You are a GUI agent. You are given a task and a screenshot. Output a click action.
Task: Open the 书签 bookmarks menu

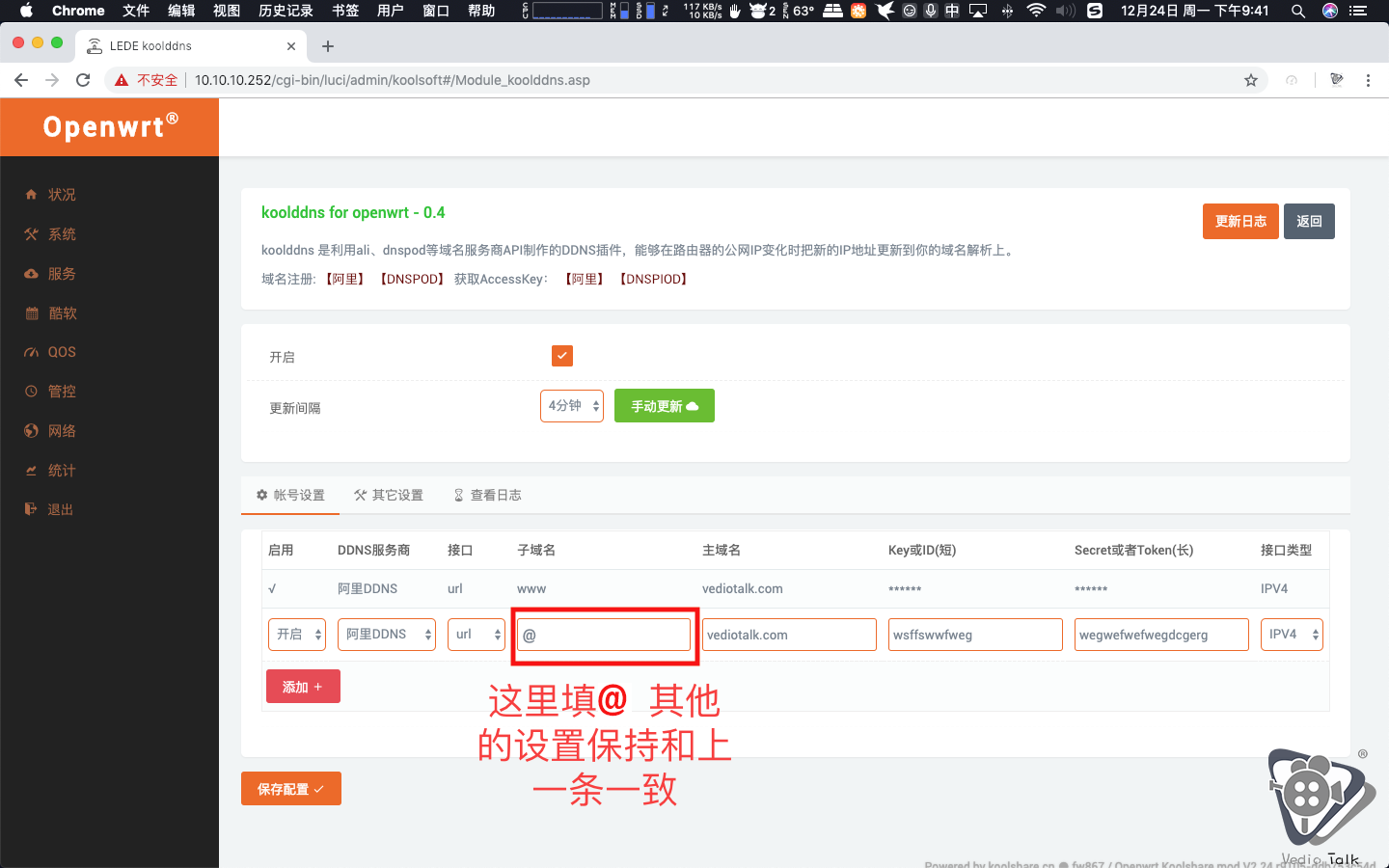345,11
